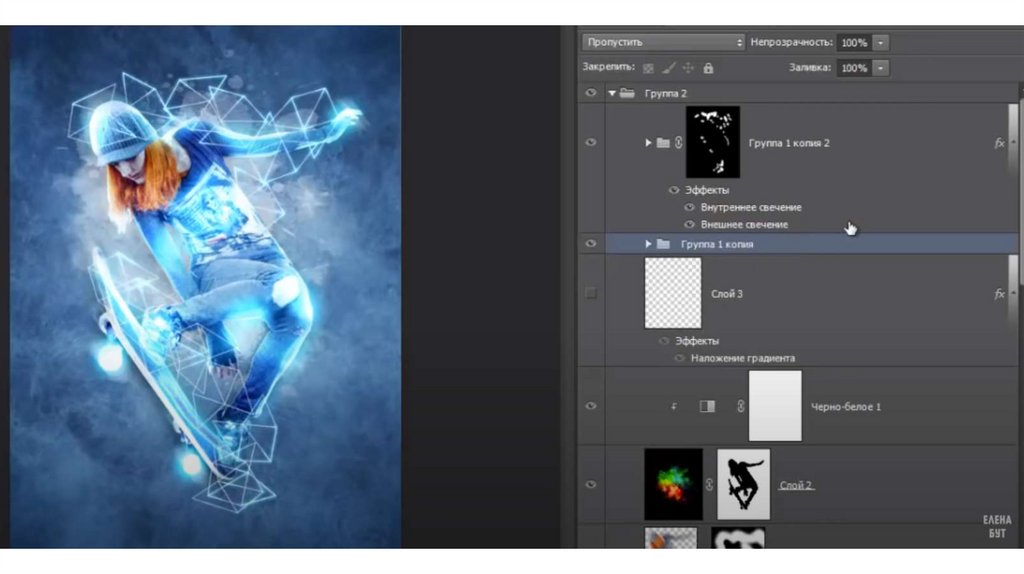This screenshot has height=574, width=1024.
Task: Select the Группа 2 layer name
Action: [x=665, y=93]
